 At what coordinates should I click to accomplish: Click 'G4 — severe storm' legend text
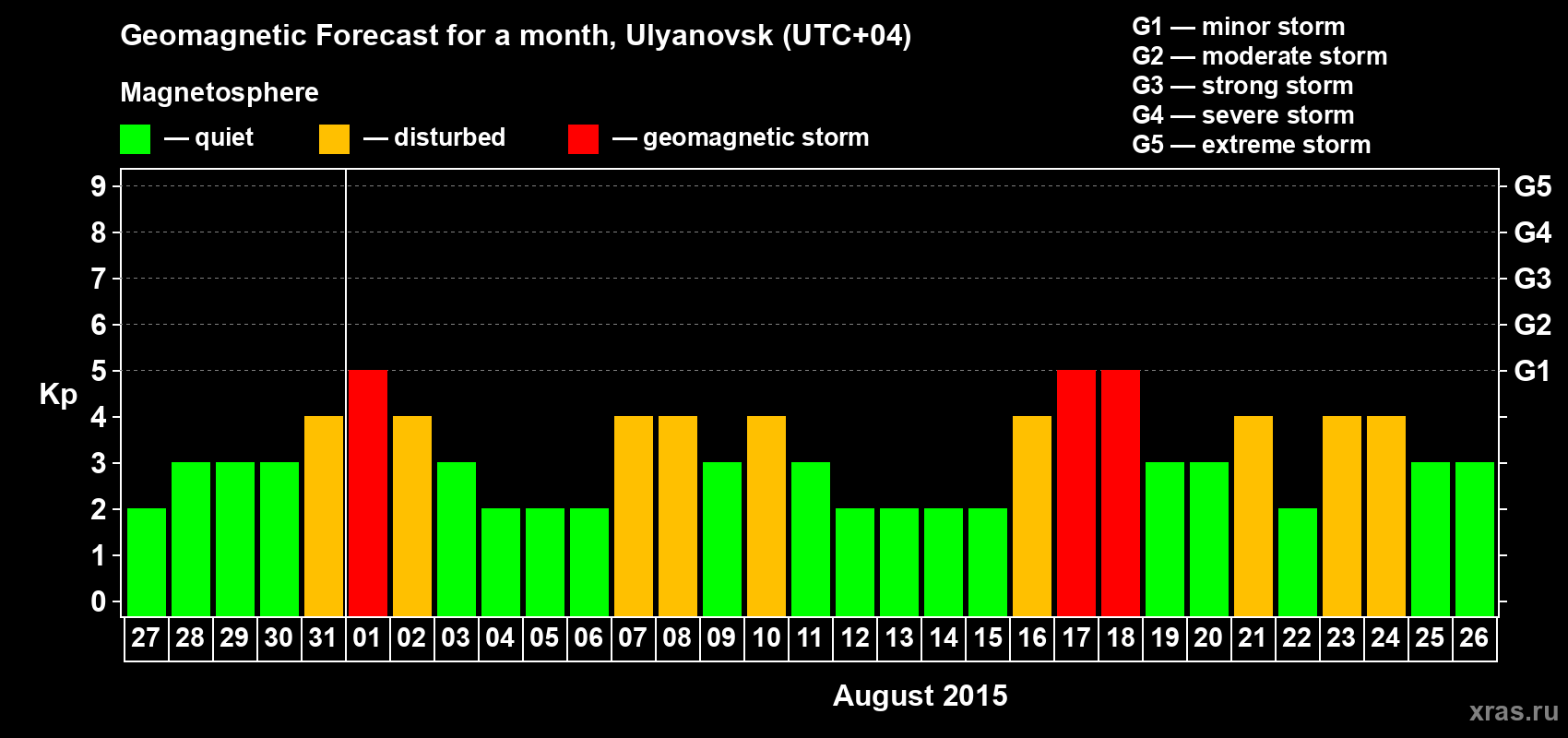[x=1243, y=115]
